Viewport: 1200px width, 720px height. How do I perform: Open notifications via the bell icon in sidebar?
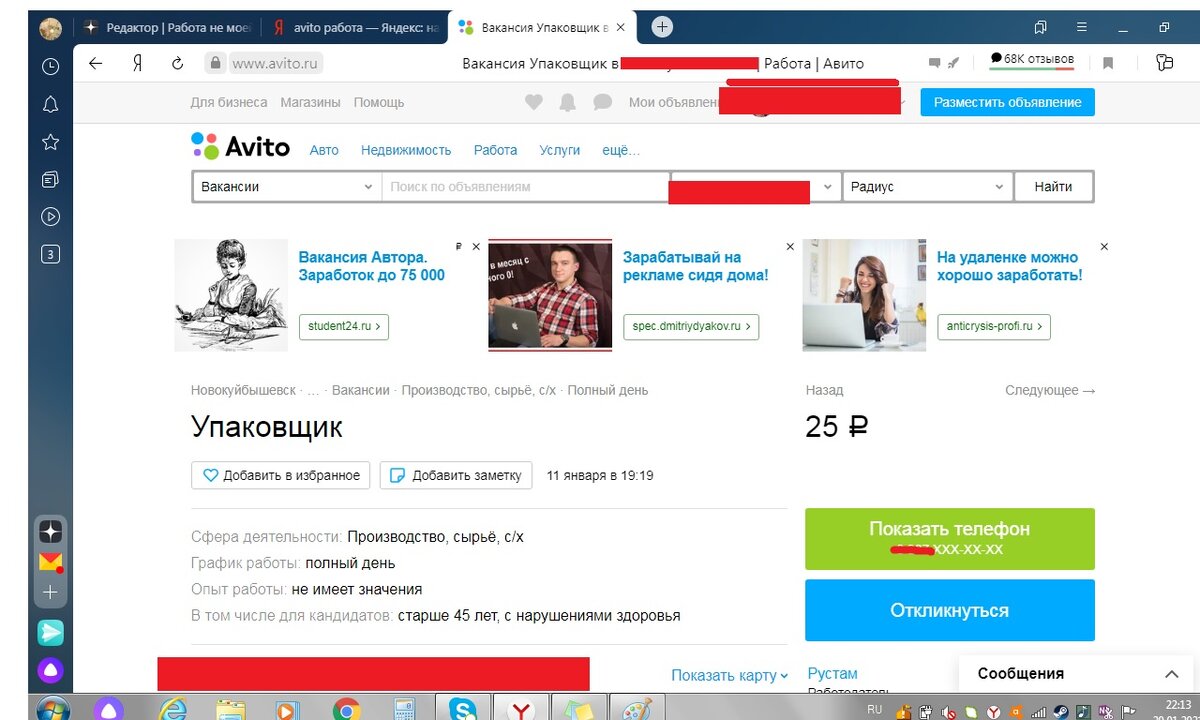tap(50, 103)
